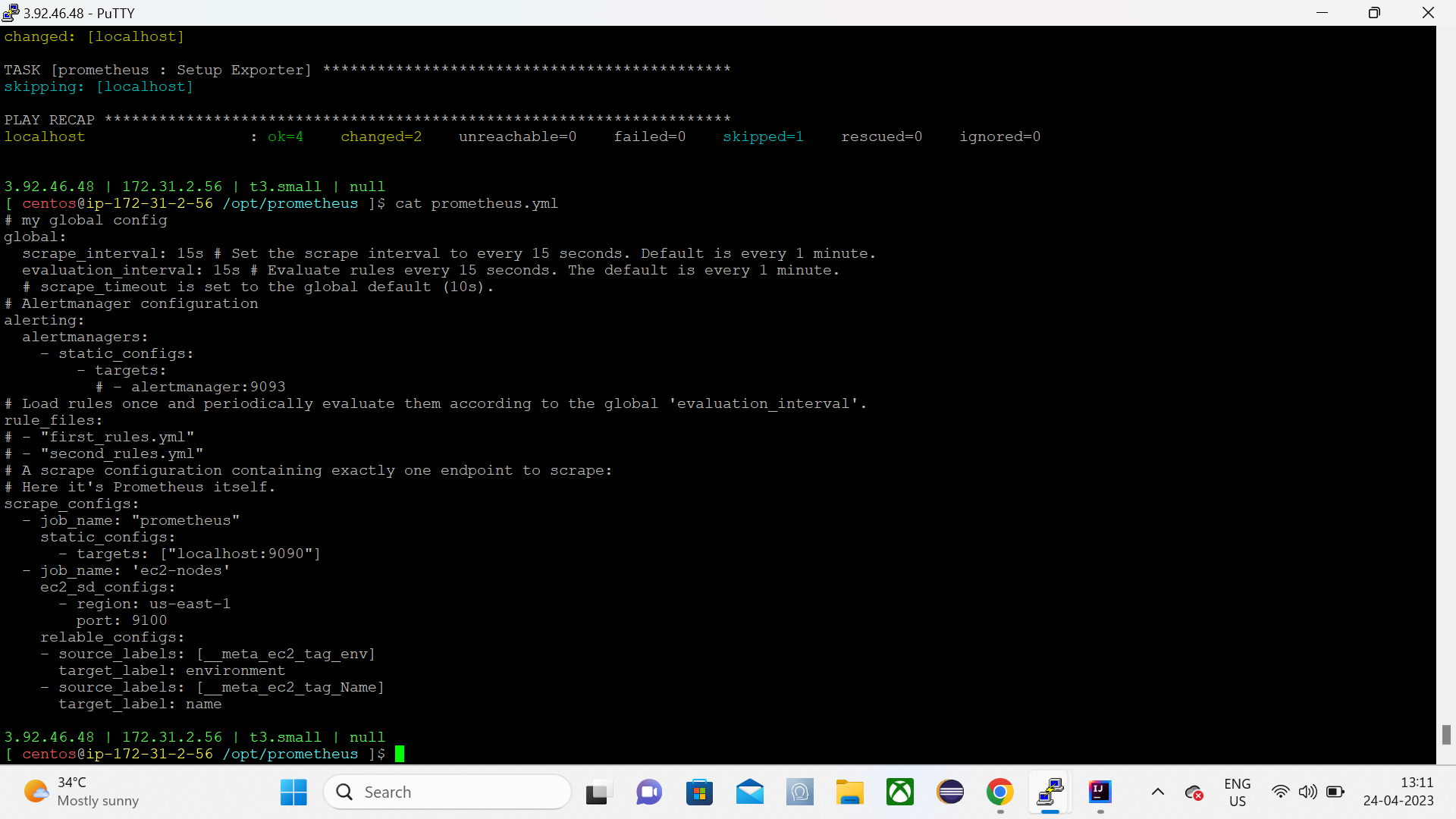Check OneDrive sync error in the system tray
The width and height of the screenshot is (1456, 819).
point(1194,792)
